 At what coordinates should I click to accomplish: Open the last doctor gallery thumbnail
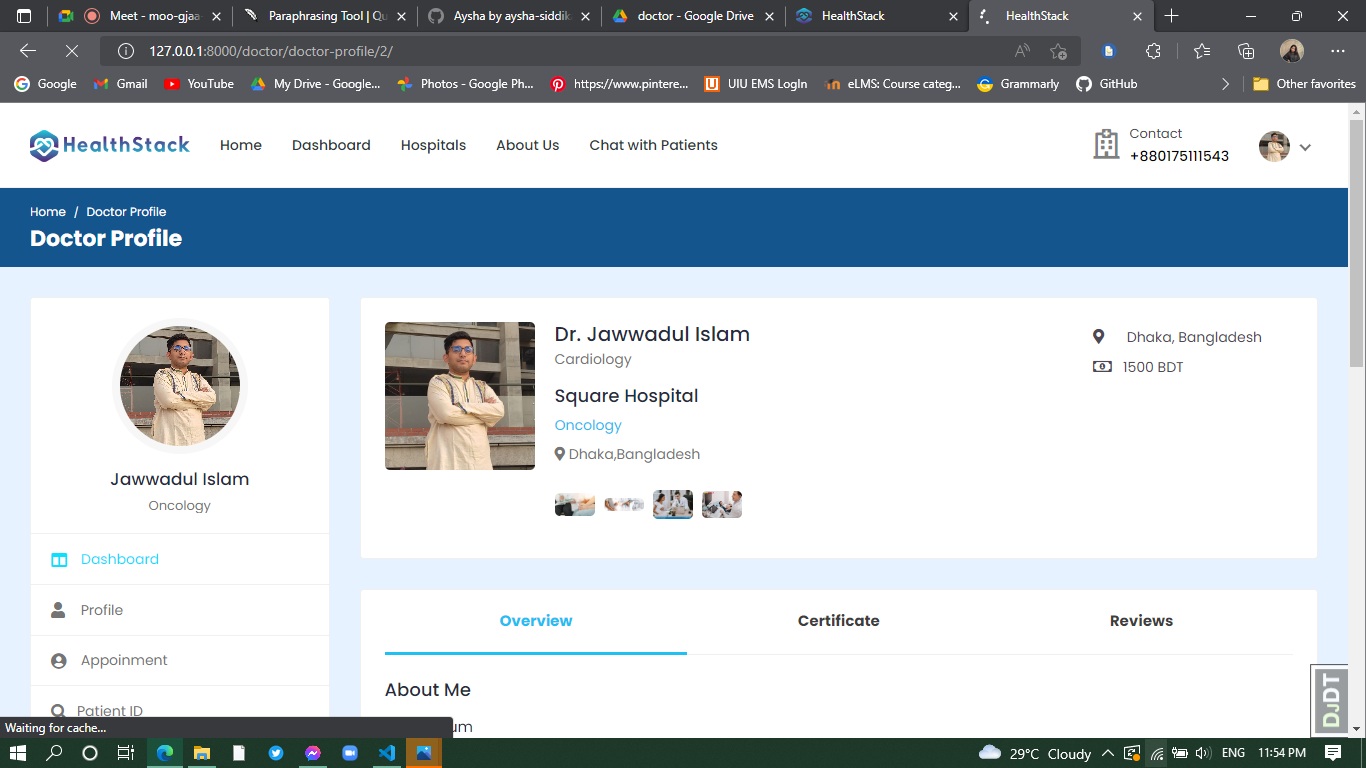721,503
